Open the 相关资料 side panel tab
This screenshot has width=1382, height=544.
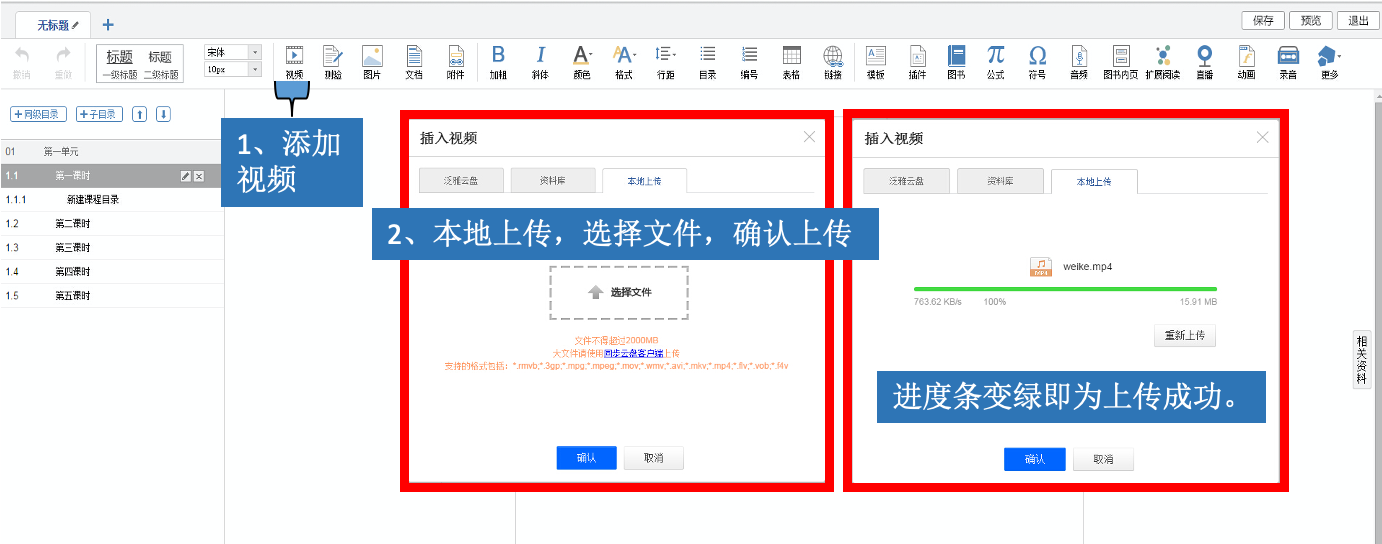pos(1362,358)
